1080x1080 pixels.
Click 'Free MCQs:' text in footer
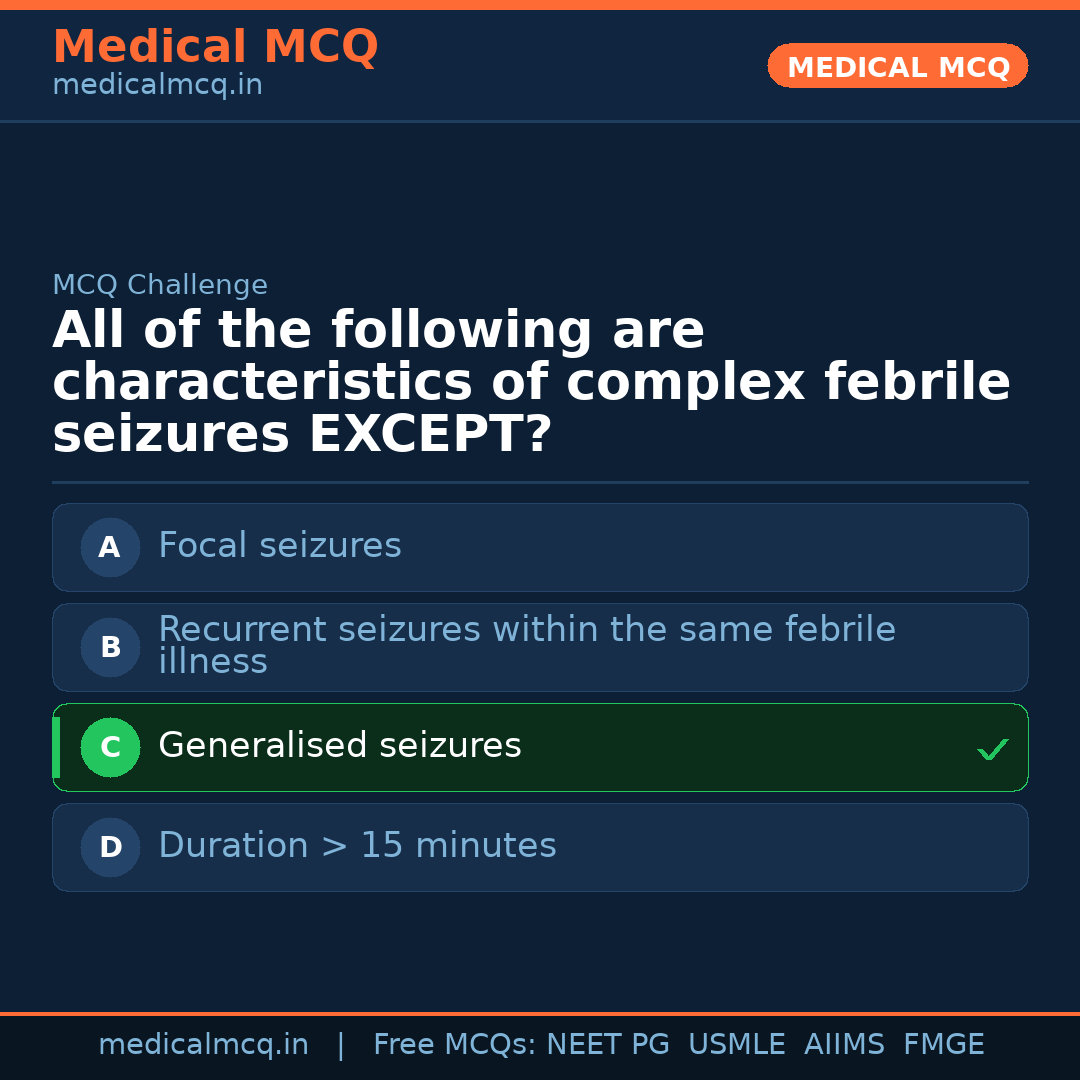click(x=454, y=1045)
